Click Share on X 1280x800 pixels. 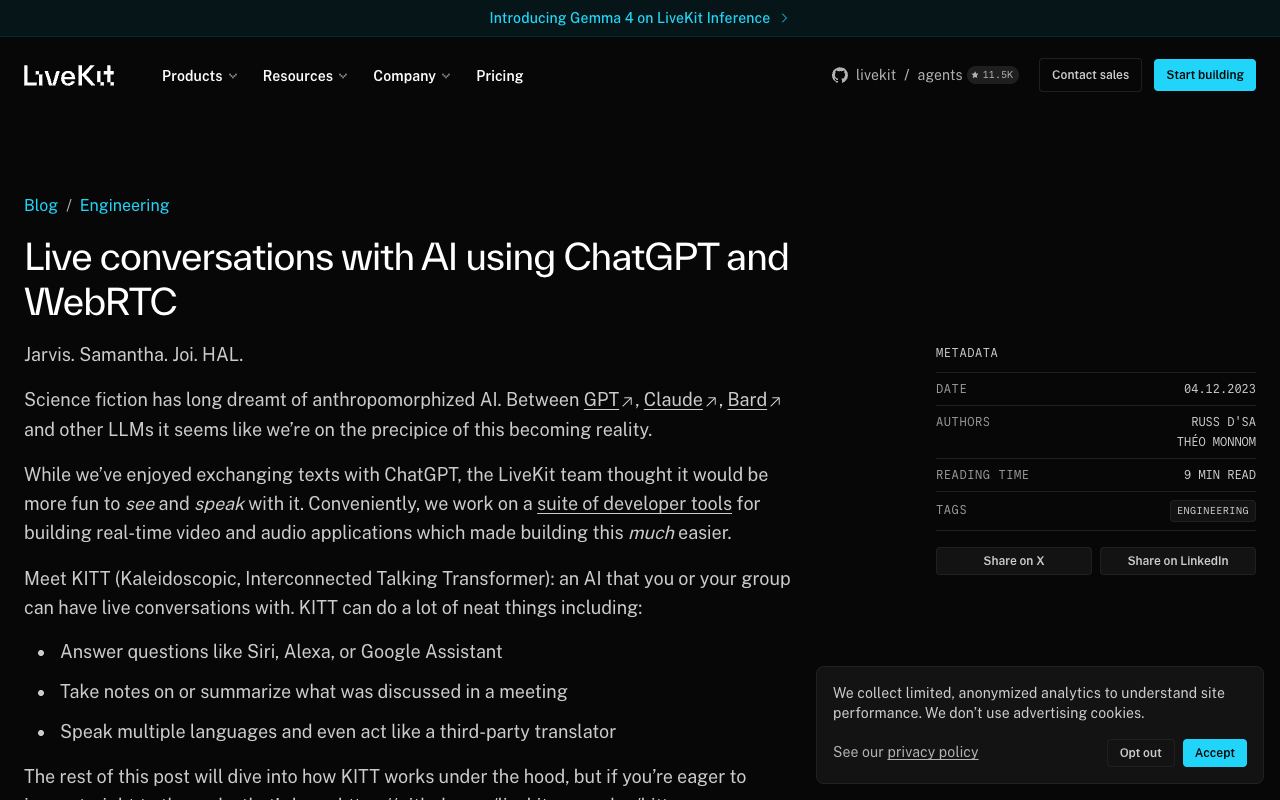[x=1014, y=561]
